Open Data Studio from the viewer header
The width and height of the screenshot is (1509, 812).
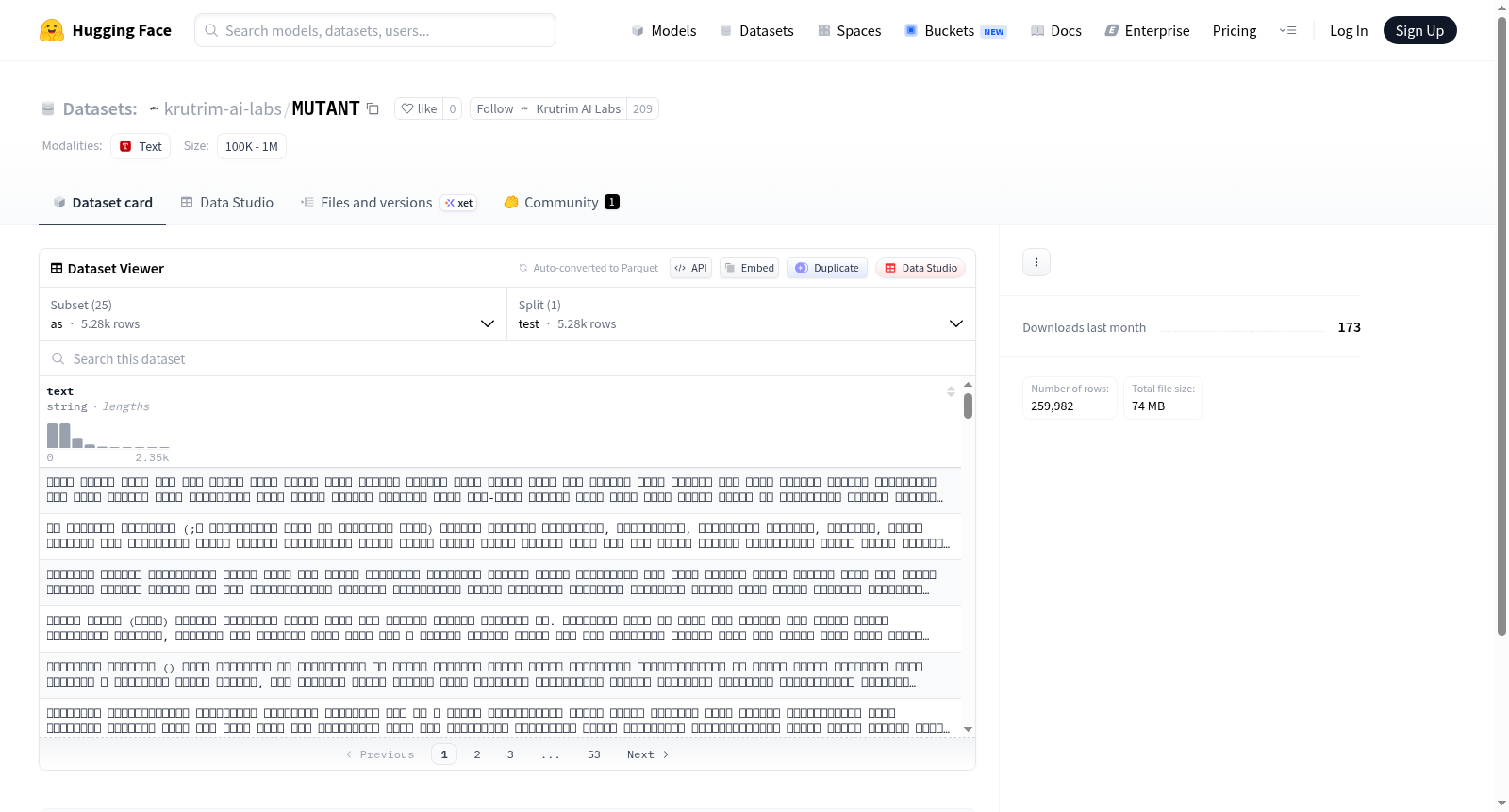tap(920, 268)
